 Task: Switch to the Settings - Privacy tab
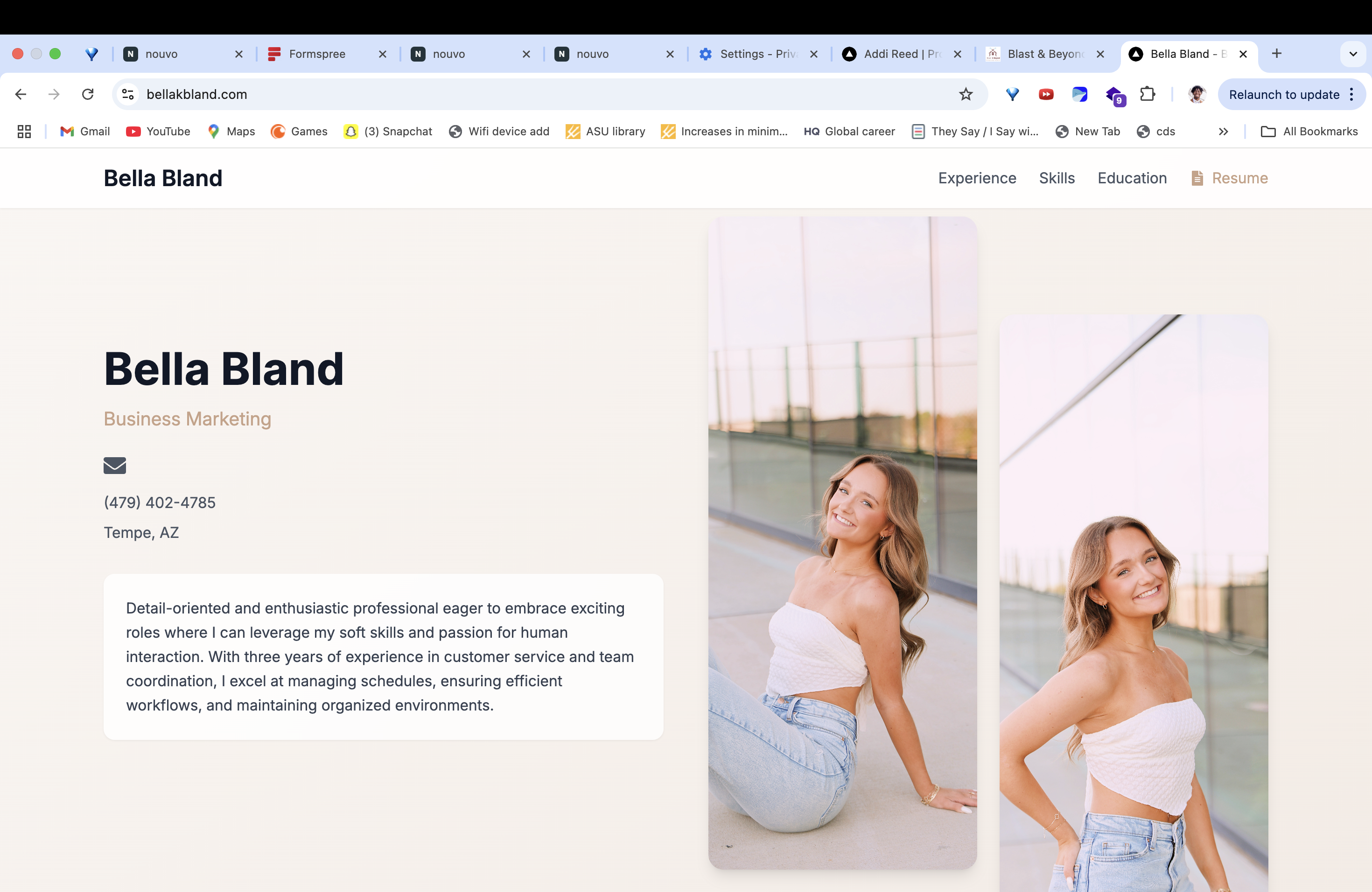point(759,54)
